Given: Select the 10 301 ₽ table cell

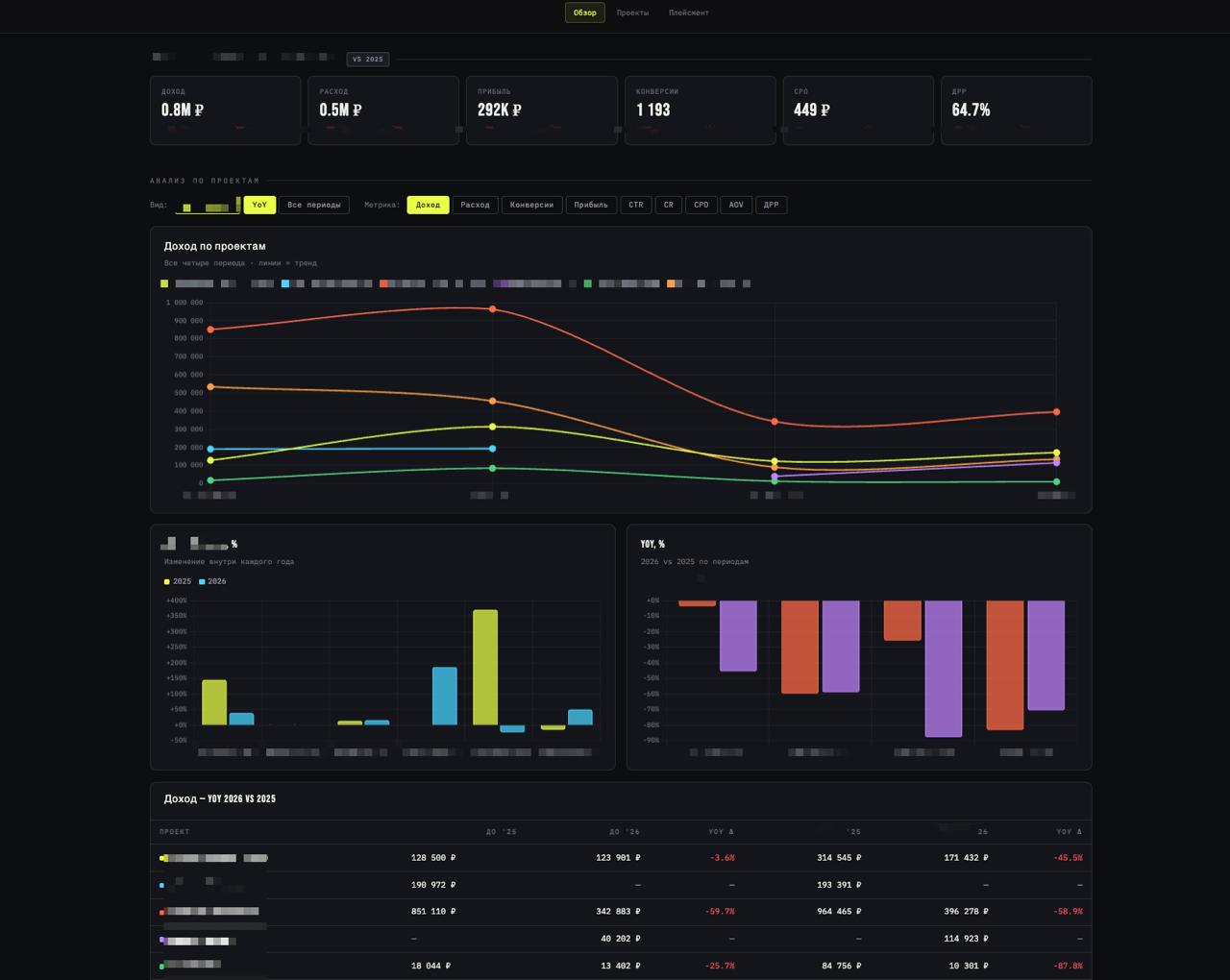Looking at the screenshot, I should pos(969,966).
